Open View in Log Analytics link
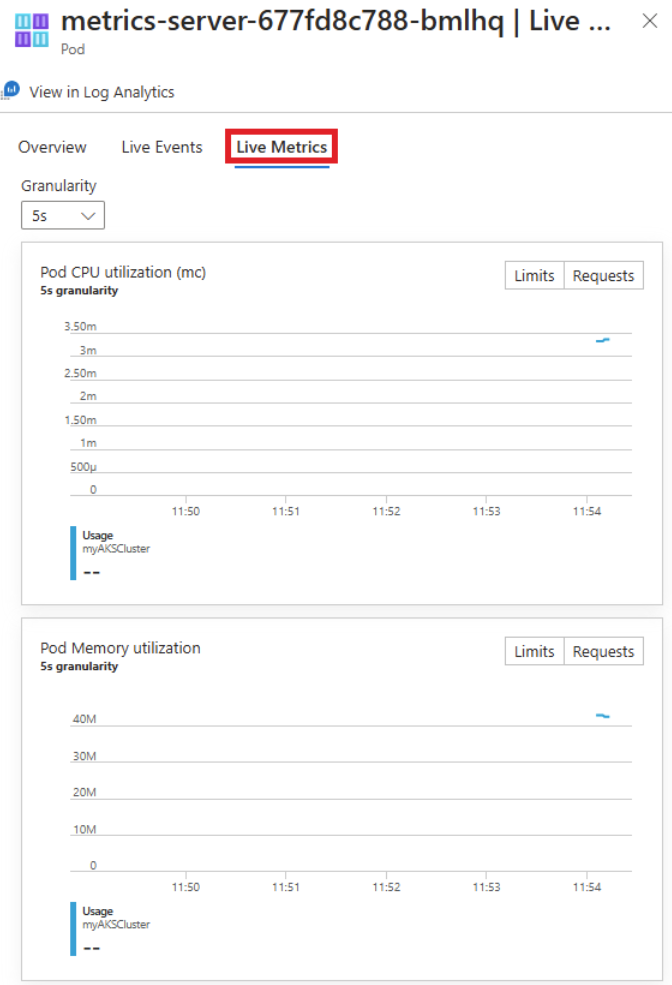The width and height of the screenshot is (672, 985). [102, 92]
